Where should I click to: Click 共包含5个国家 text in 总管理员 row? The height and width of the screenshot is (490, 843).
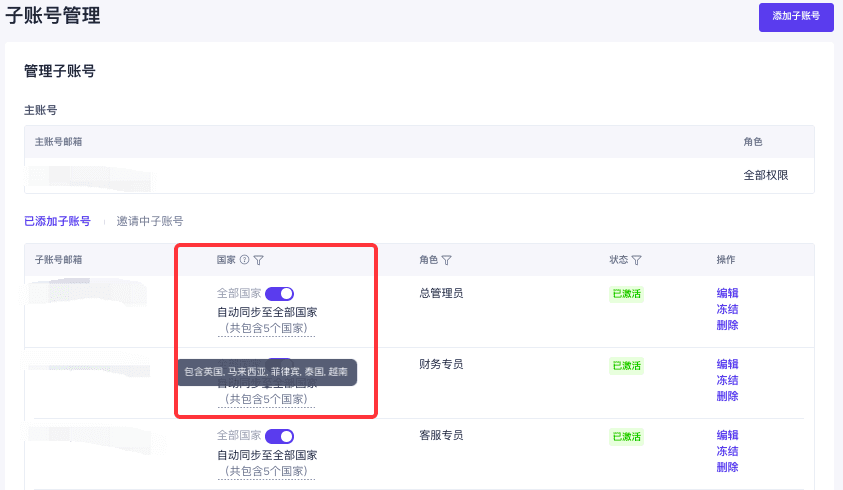(266, 328)
